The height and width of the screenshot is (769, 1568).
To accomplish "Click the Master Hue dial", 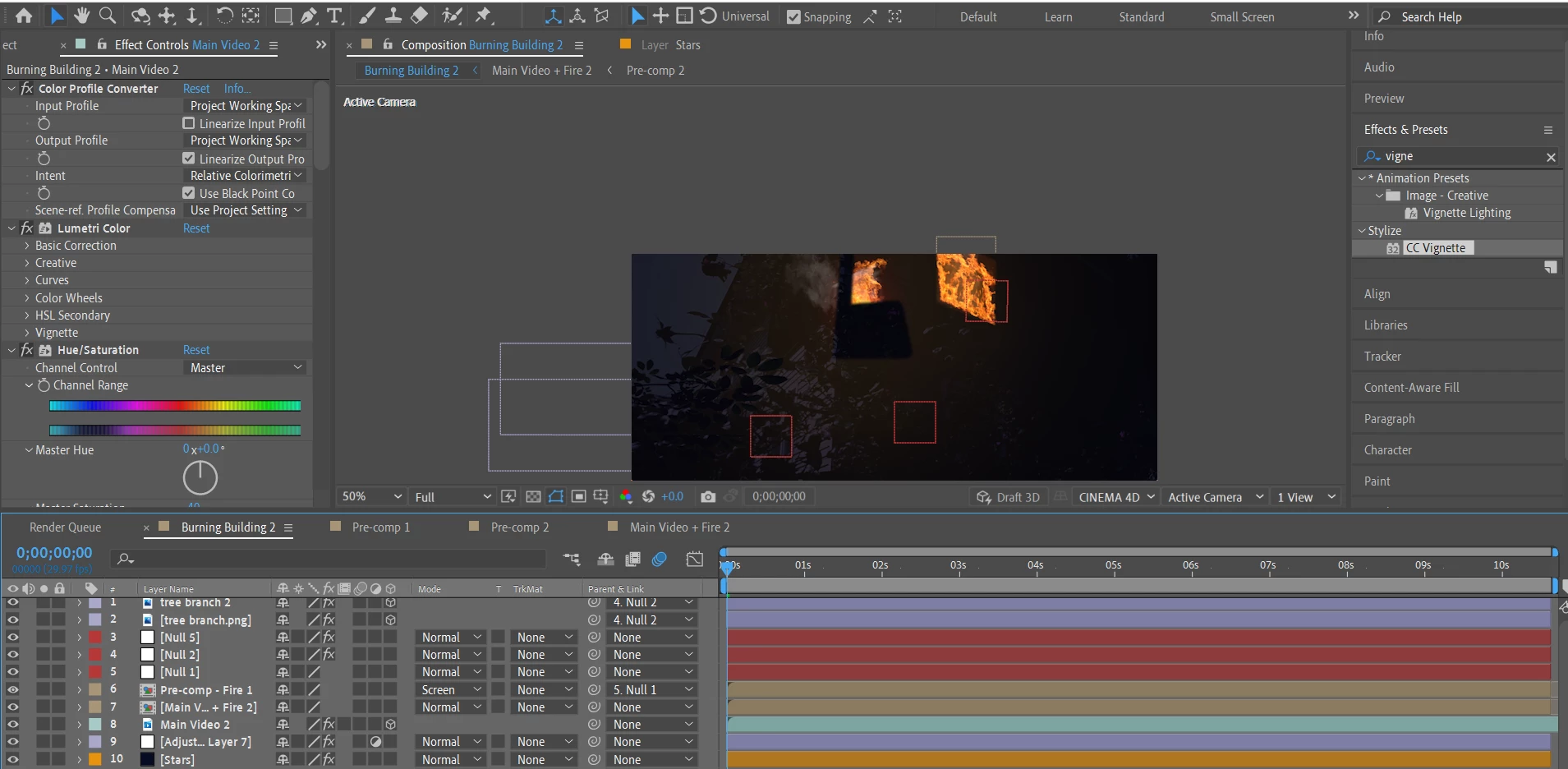I will pos(200,477).
